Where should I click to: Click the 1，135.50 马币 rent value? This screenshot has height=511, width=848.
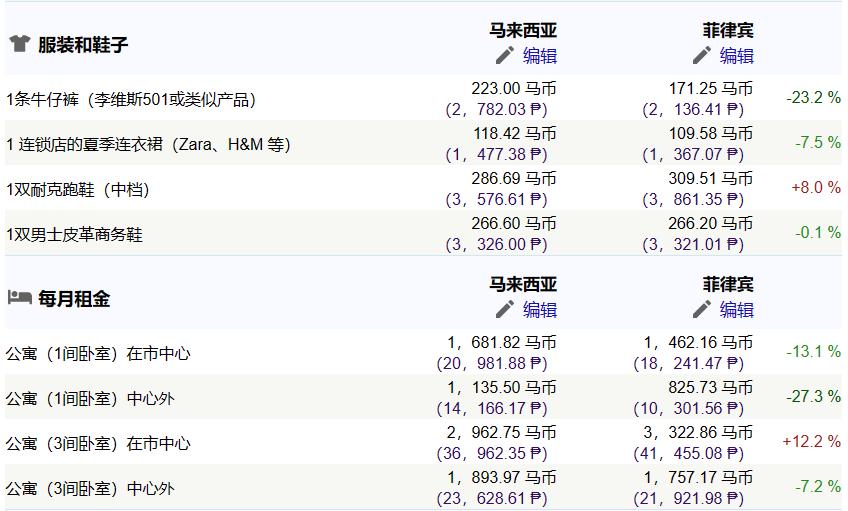tap(502, 387)
